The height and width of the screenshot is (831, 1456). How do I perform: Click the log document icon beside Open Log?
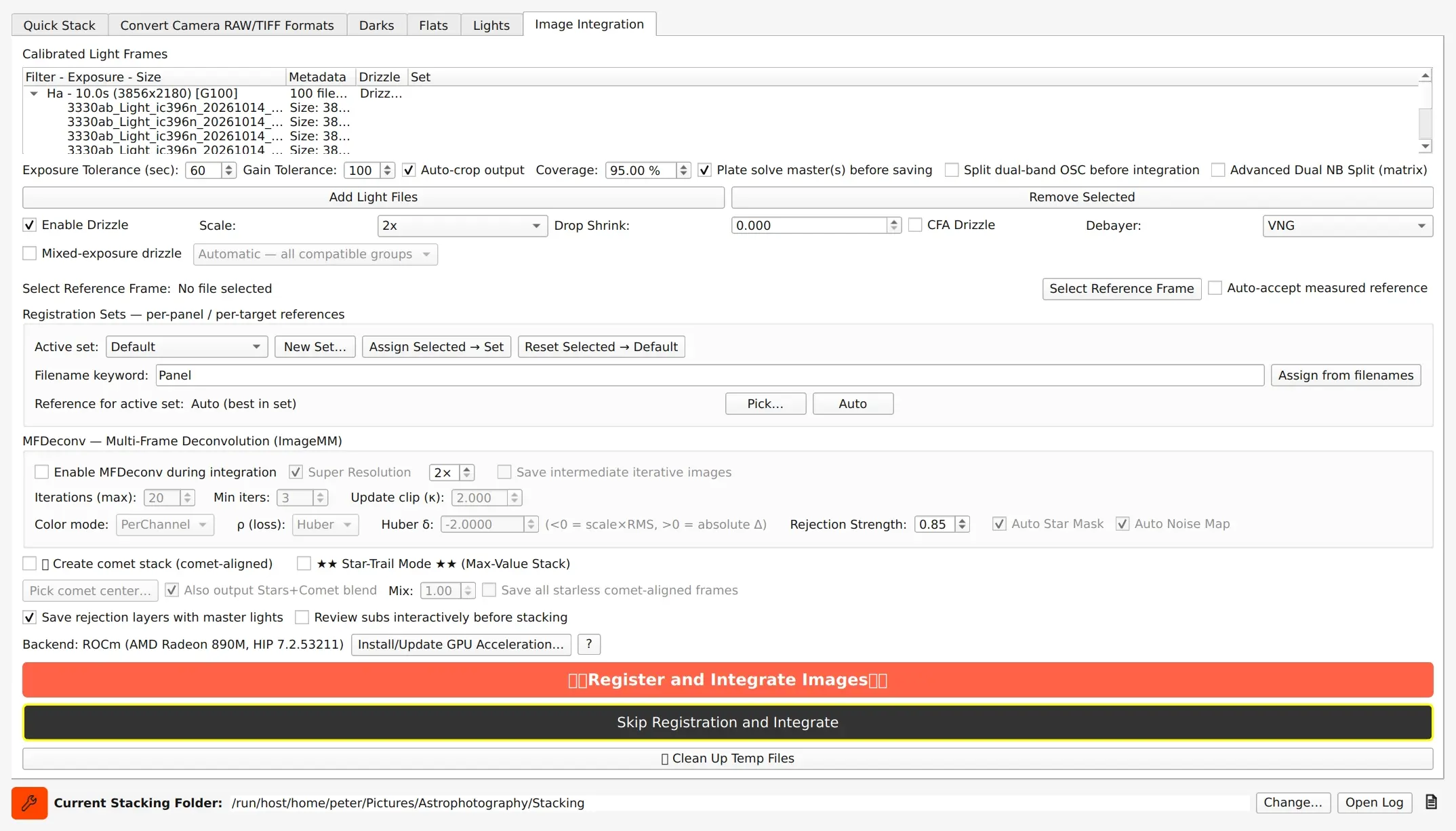[1431, 802]
